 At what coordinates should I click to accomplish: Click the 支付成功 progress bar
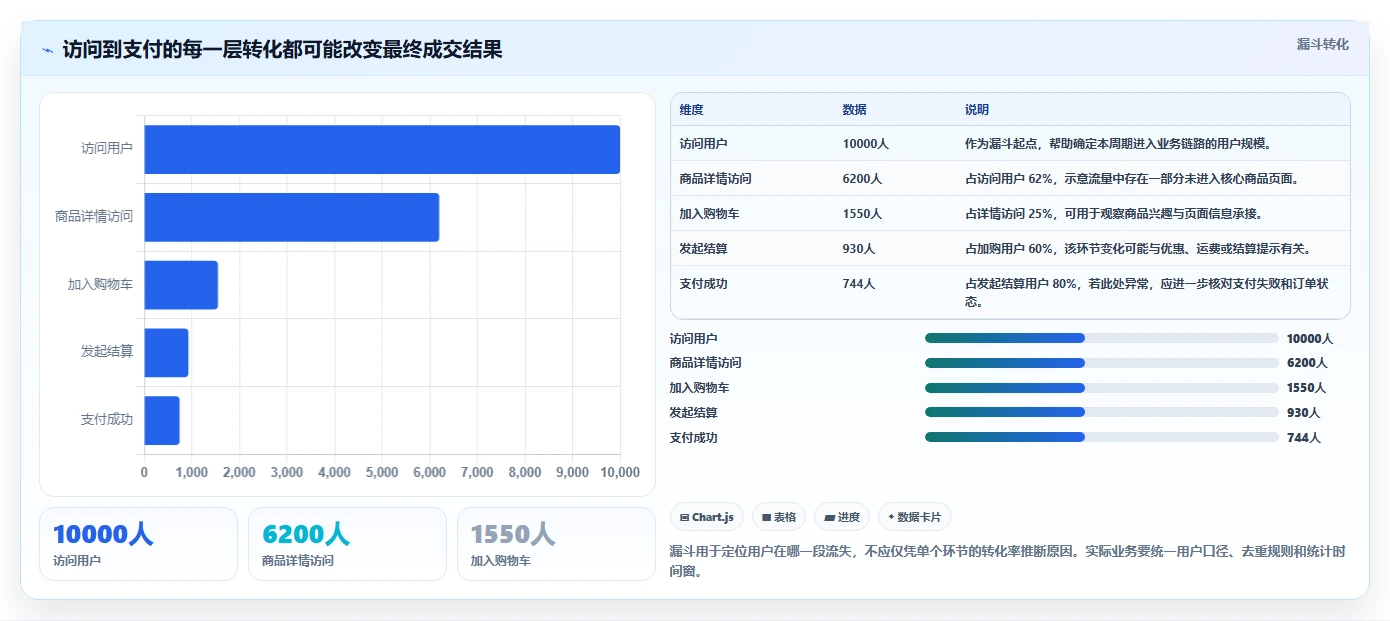coord(1102,437)
